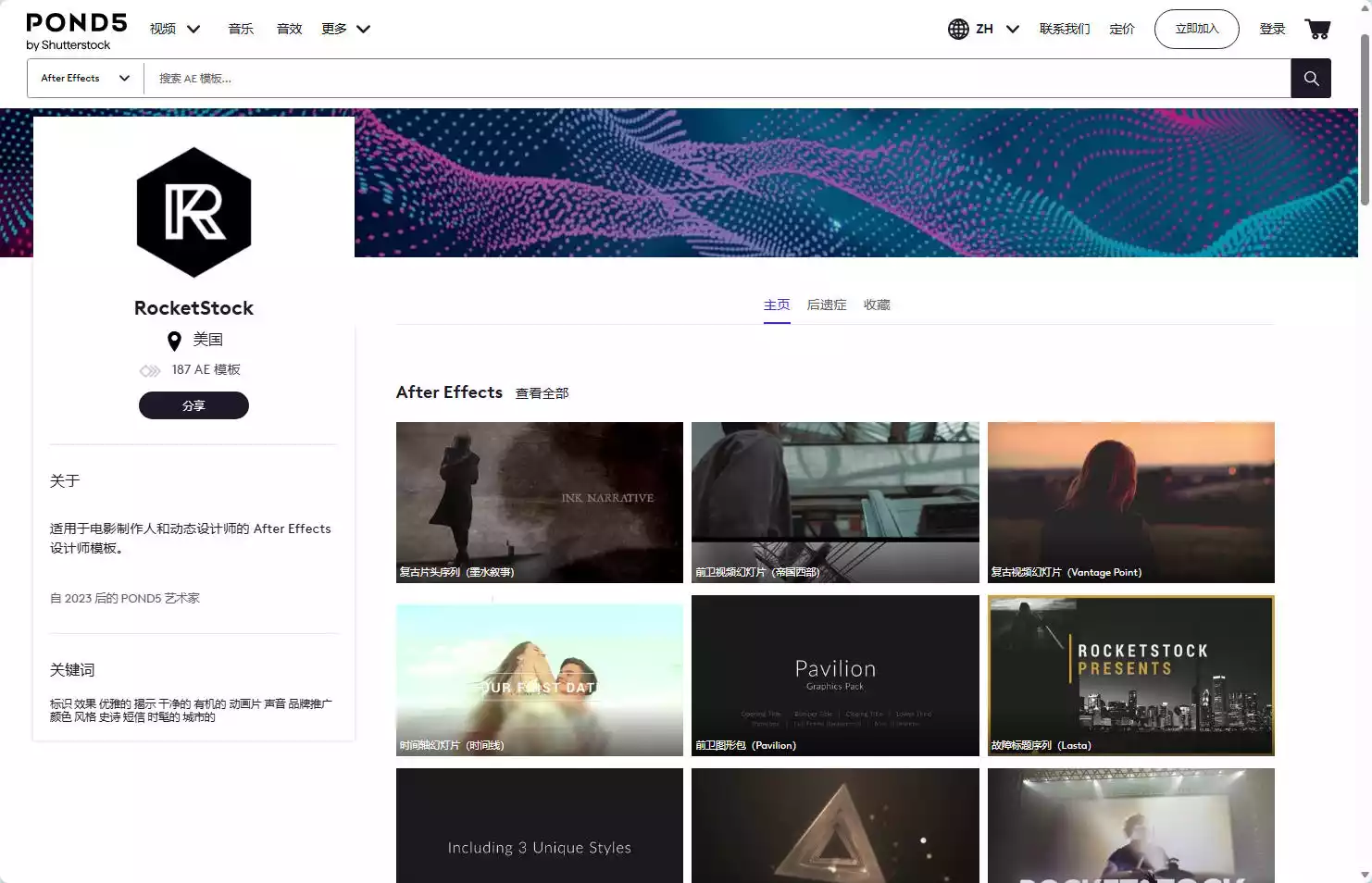Image resolution: width=1372 pixels, height=883 pixels.
Task: Click the 自 2023 后的 POND5 艺术家 text
Action: 125,599
